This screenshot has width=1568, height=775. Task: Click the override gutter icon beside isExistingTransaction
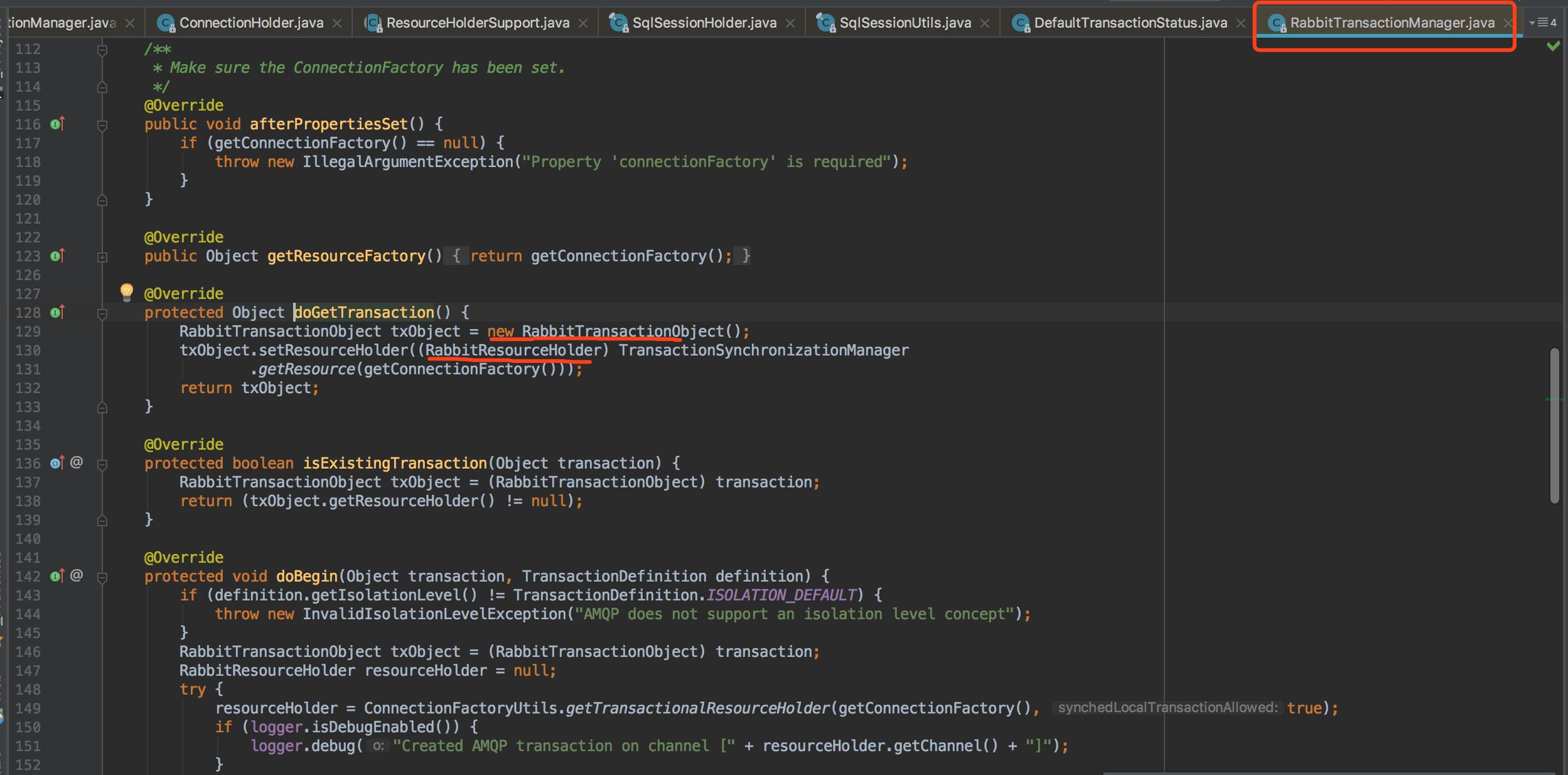click(x=57, y=463)
